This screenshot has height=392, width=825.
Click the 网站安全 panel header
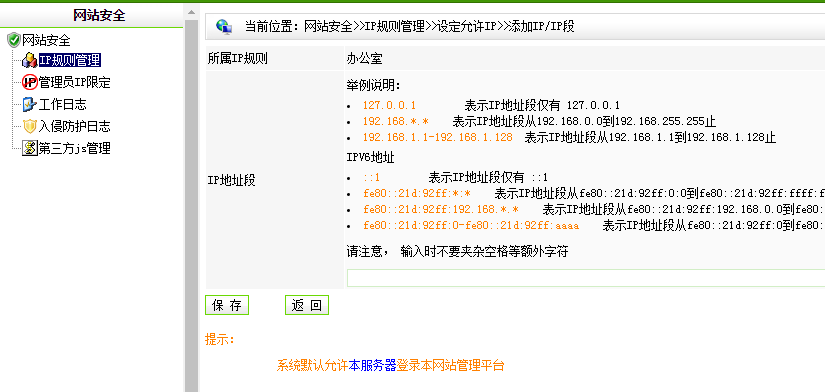pyautogui.click(x=99, y=15)
